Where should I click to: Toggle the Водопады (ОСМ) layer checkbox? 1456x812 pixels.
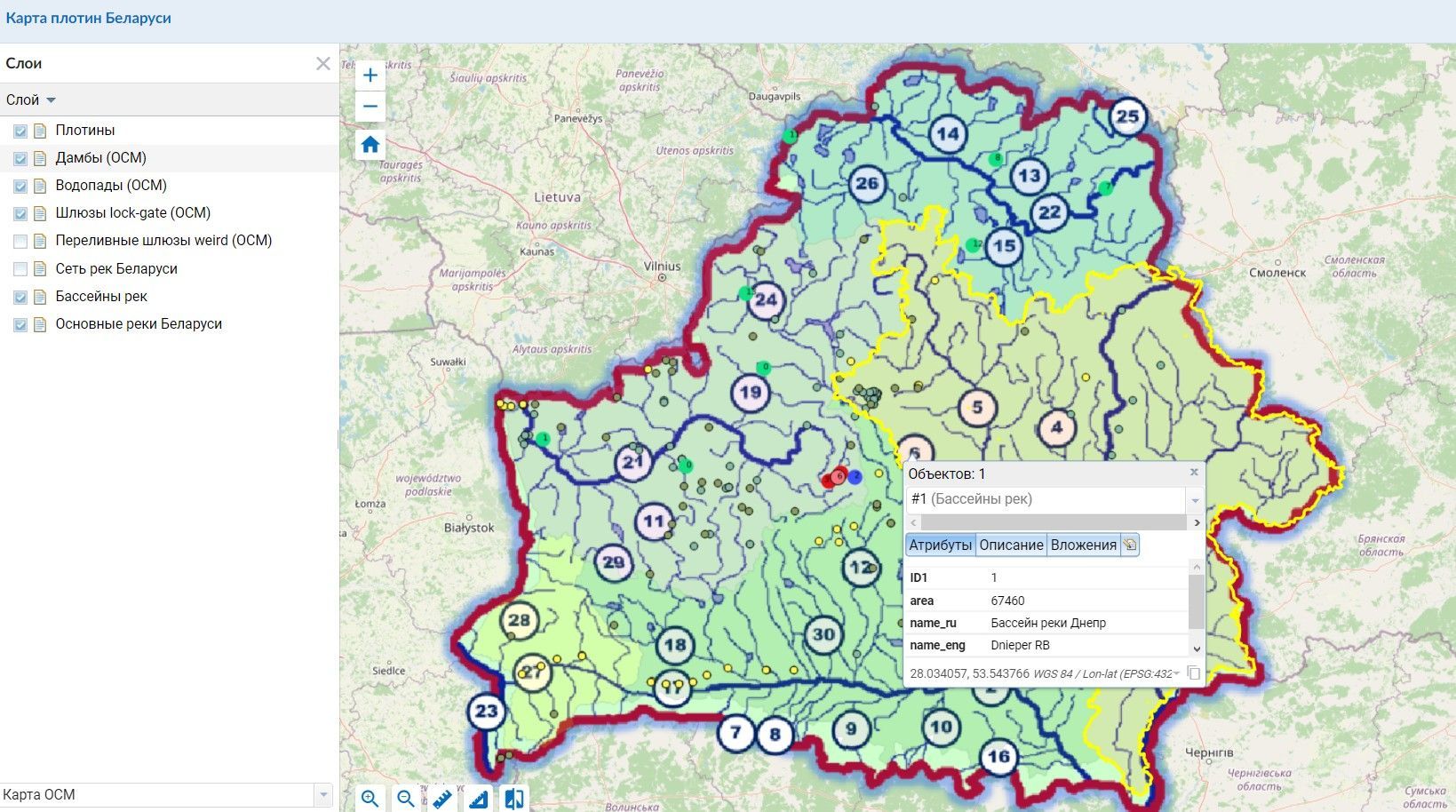20,186
